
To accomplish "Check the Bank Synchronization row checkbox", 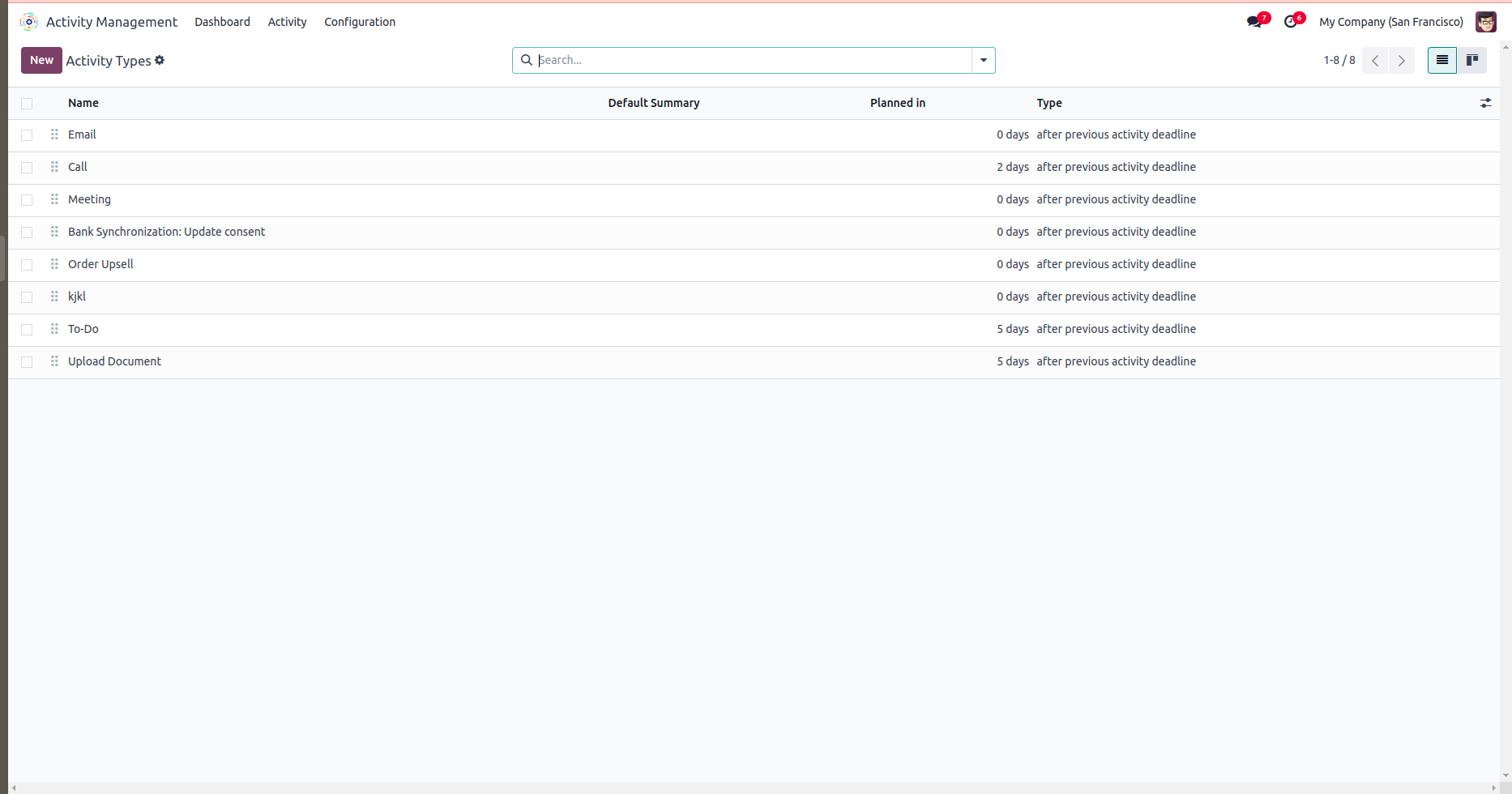I will tap(27, 233).
